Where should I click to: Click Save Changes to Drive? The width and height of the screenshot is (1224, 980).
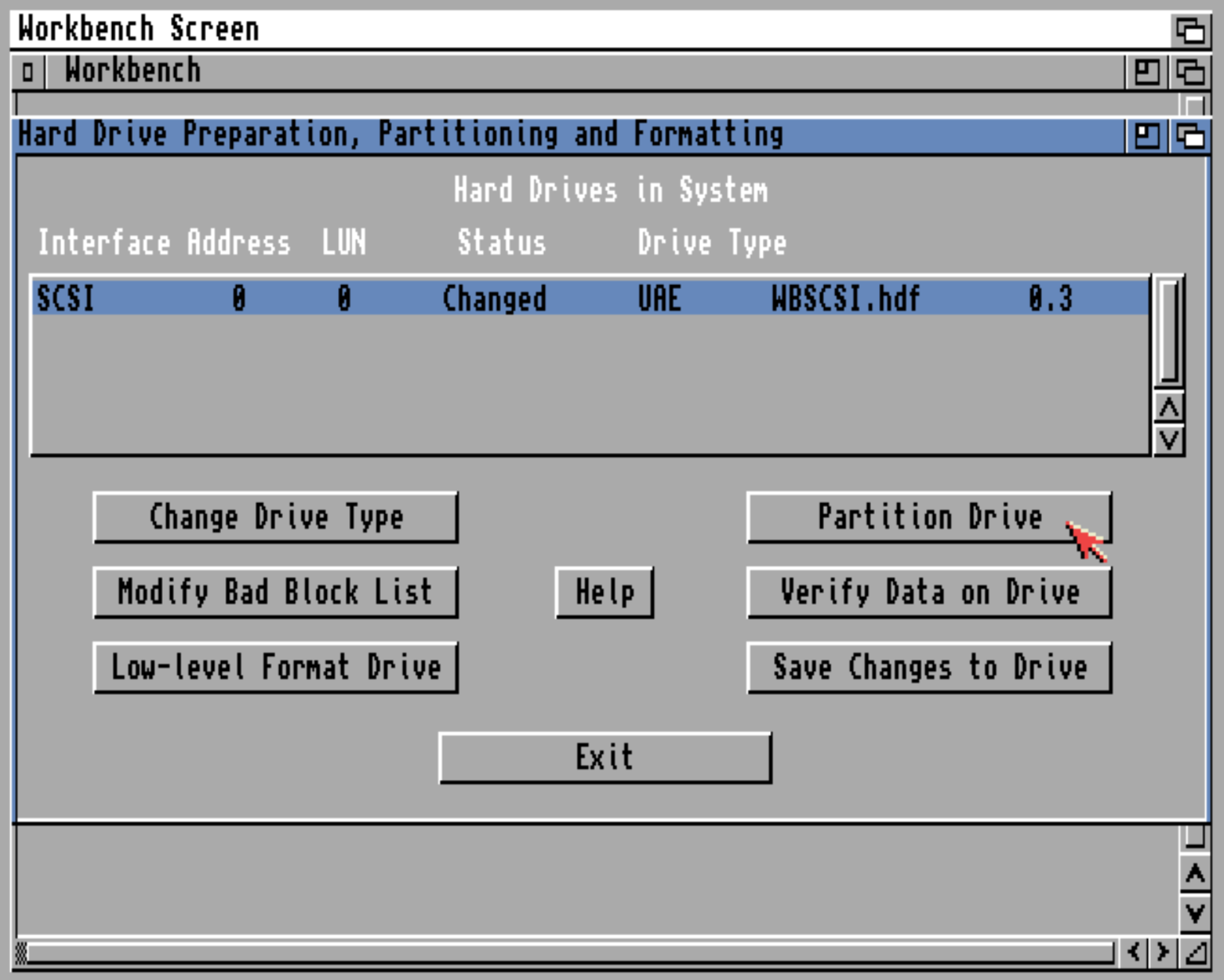929,667
